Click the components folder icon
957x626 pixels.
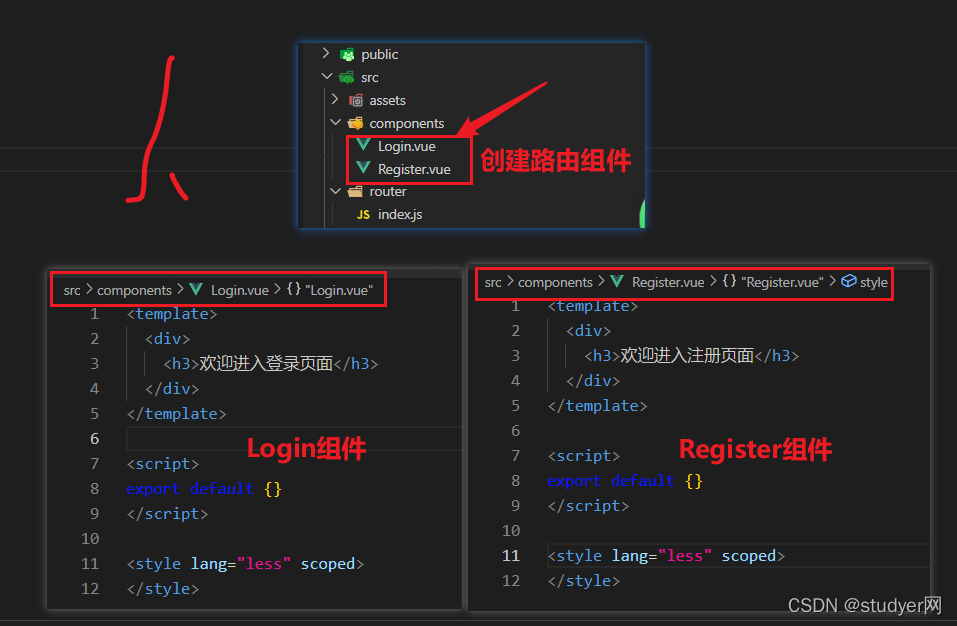(356, 123)
